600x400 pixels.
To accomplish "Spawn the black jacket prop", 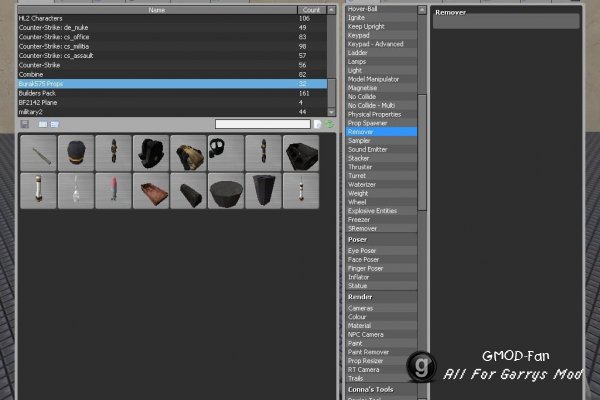I will coord(151,153).
